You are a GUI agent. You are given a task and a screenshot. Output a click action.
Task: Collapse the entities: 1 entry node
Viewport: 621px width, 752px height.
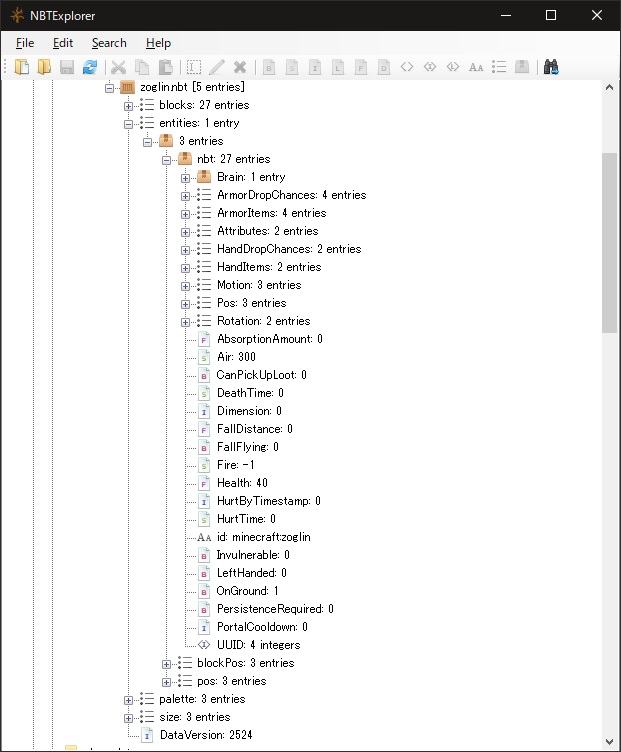click(128, 124)
